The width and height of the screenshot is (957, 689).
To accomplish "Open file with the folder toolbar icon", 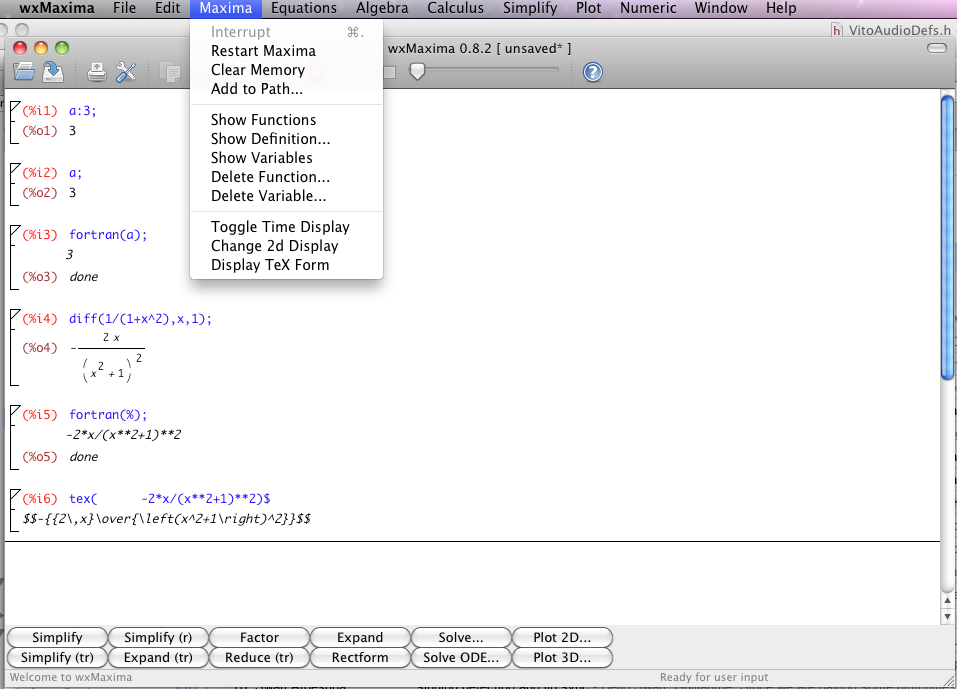I will pyautogui.click(x=24, y=72).
